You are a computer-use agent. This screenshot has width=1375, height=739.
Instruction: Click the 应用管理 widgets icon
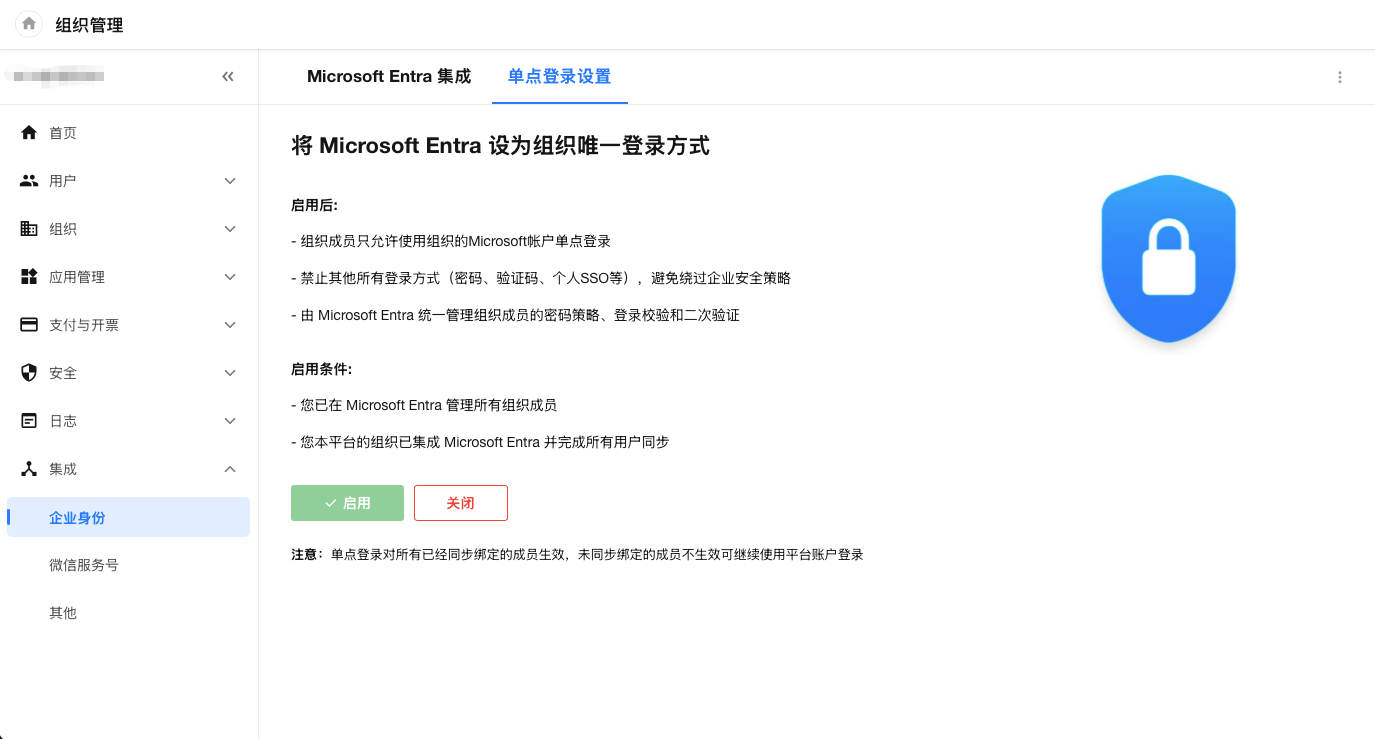click(x=29, y=277)
